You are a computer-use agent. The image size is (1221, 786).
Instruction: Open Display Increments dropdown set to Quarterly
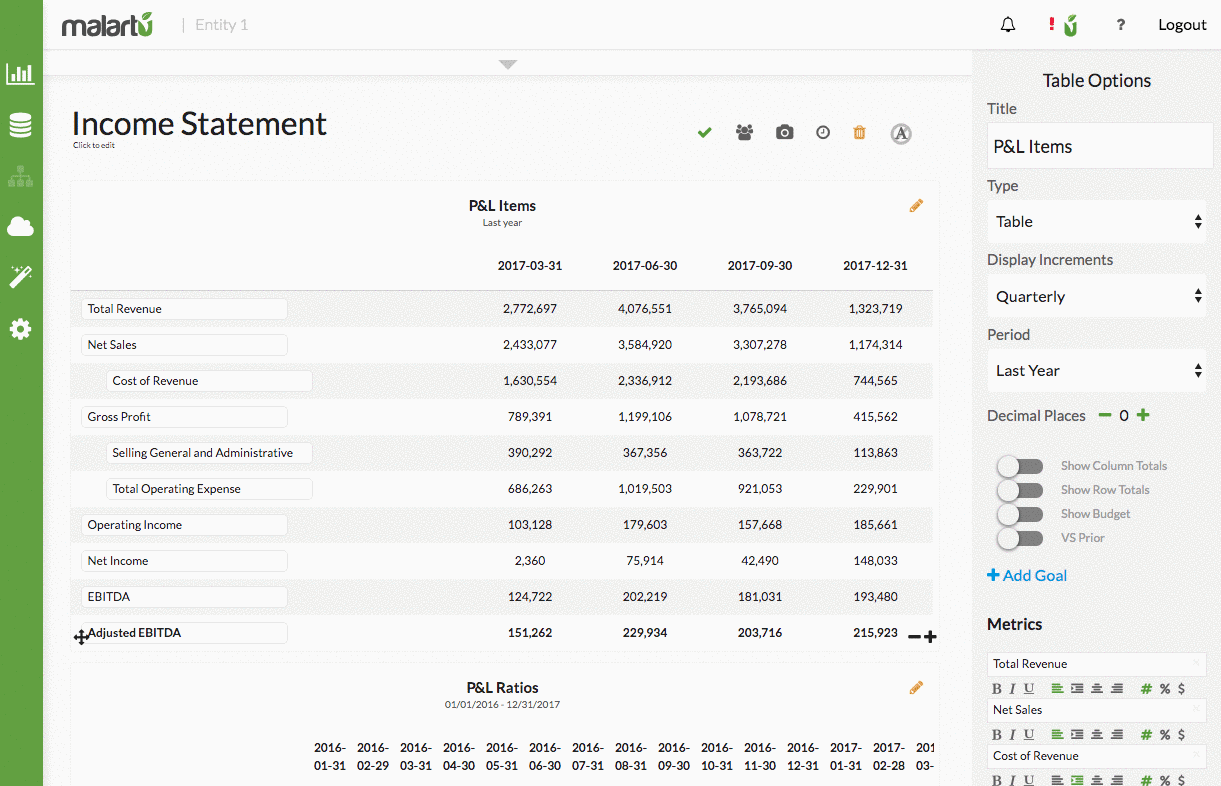tap(1097, 297)
